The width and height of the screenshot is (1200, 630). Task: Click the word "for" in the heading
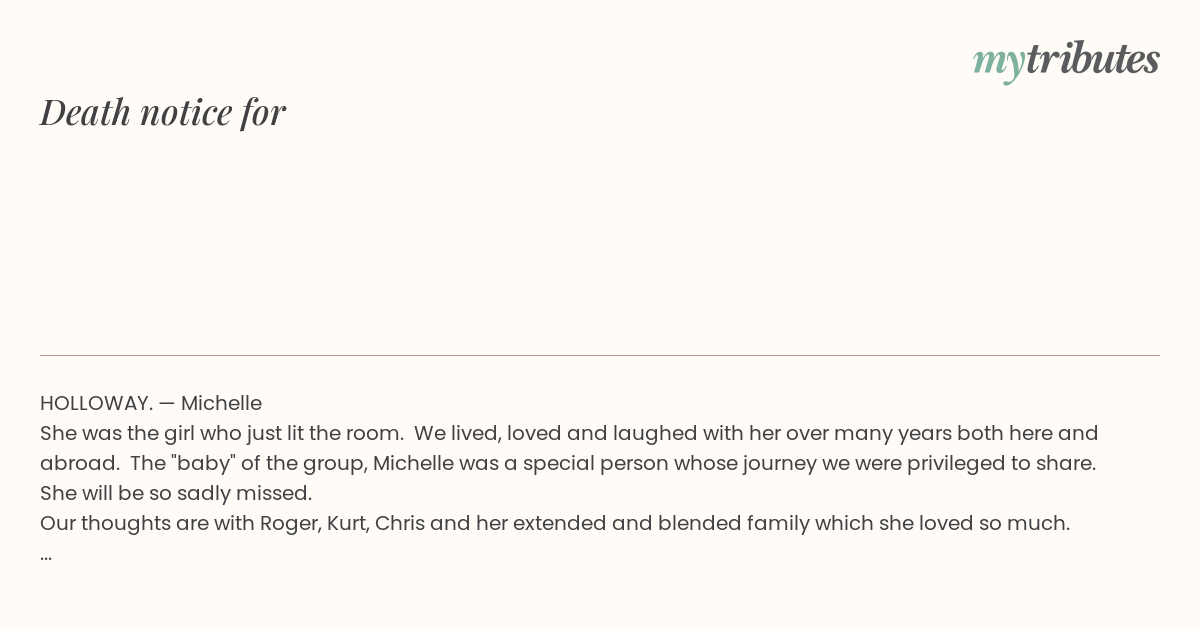pyautogui.click(x=263, y=112)
